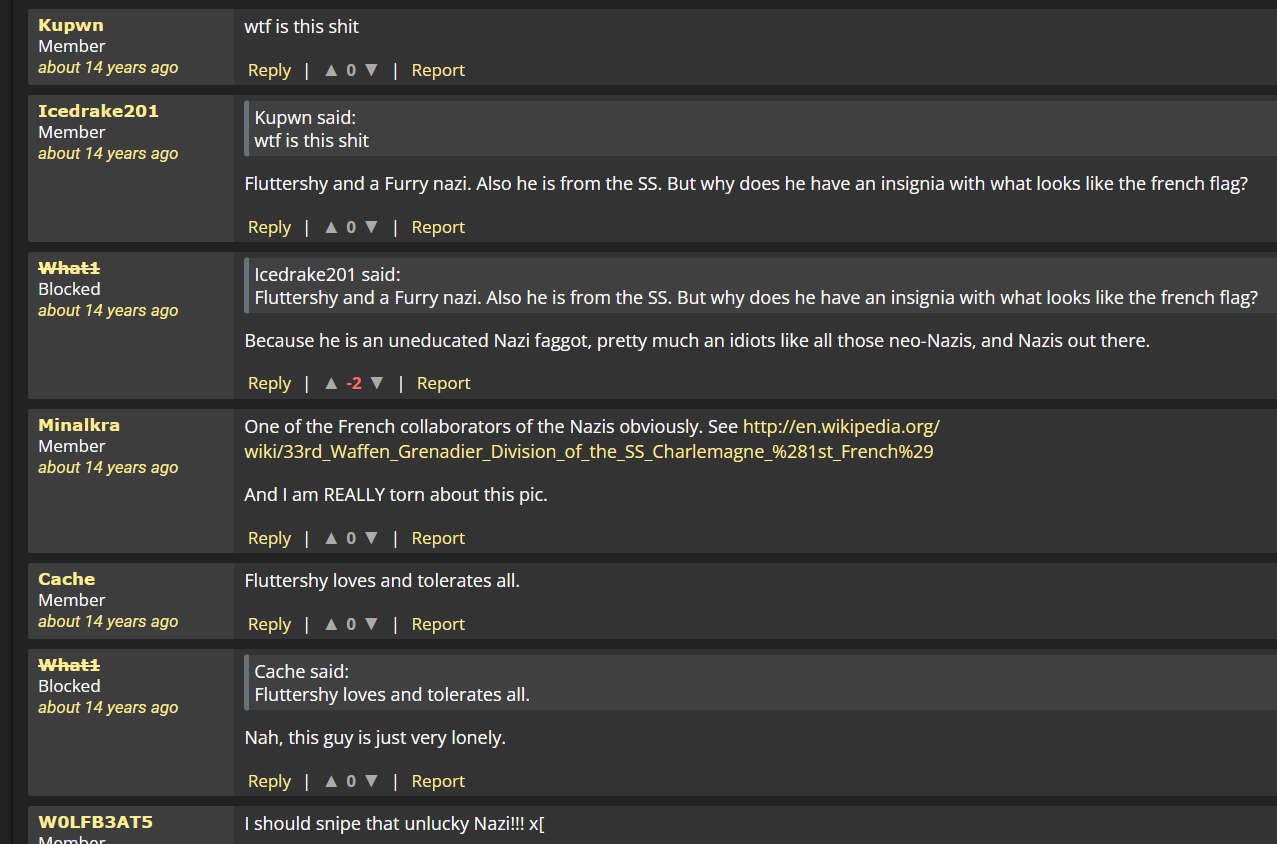This screenshot has width=1277, height=844.
Task: Downvote Kupwn's comment
Action: [371, 70]
